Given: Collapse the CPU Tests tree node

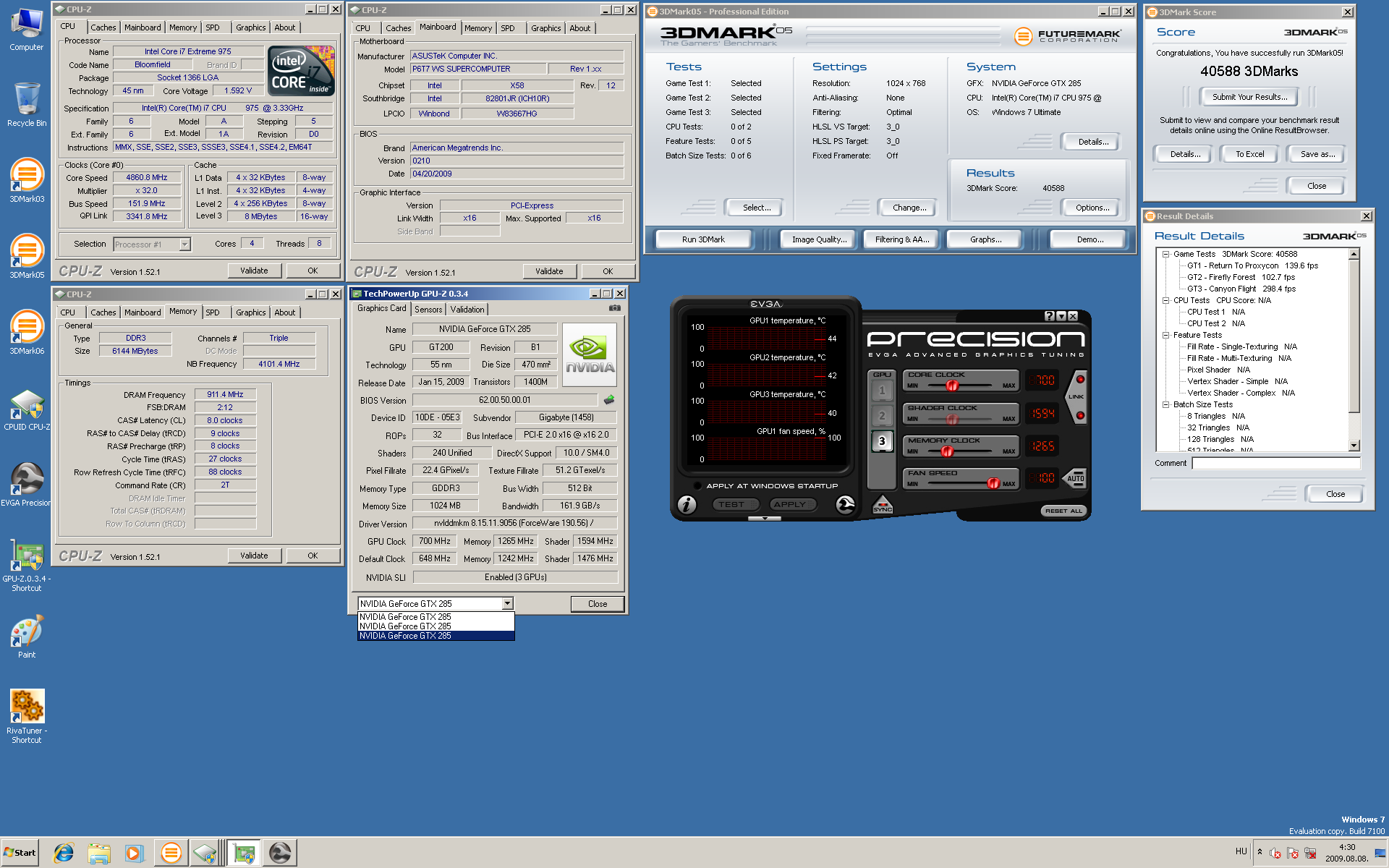Looking at the screenshot, I should coord(1165,300).
